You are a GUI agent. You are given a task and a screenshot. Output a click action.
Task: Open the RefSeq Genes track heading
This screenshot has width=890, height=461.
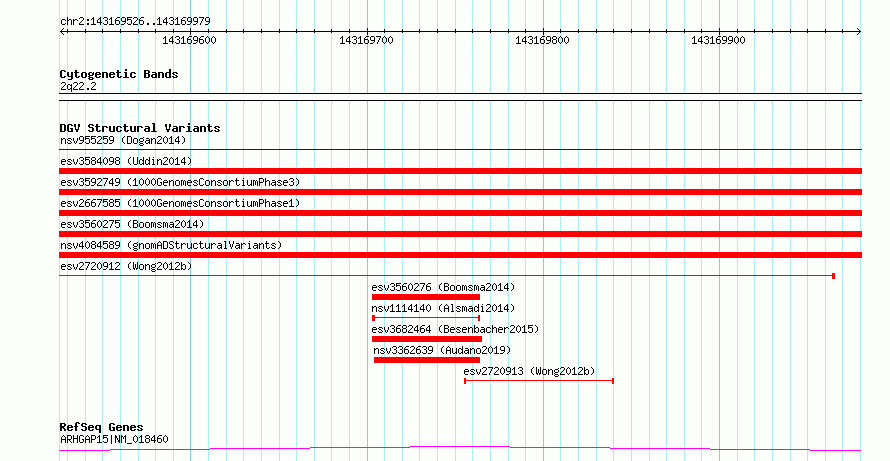(x=102, y=427)
